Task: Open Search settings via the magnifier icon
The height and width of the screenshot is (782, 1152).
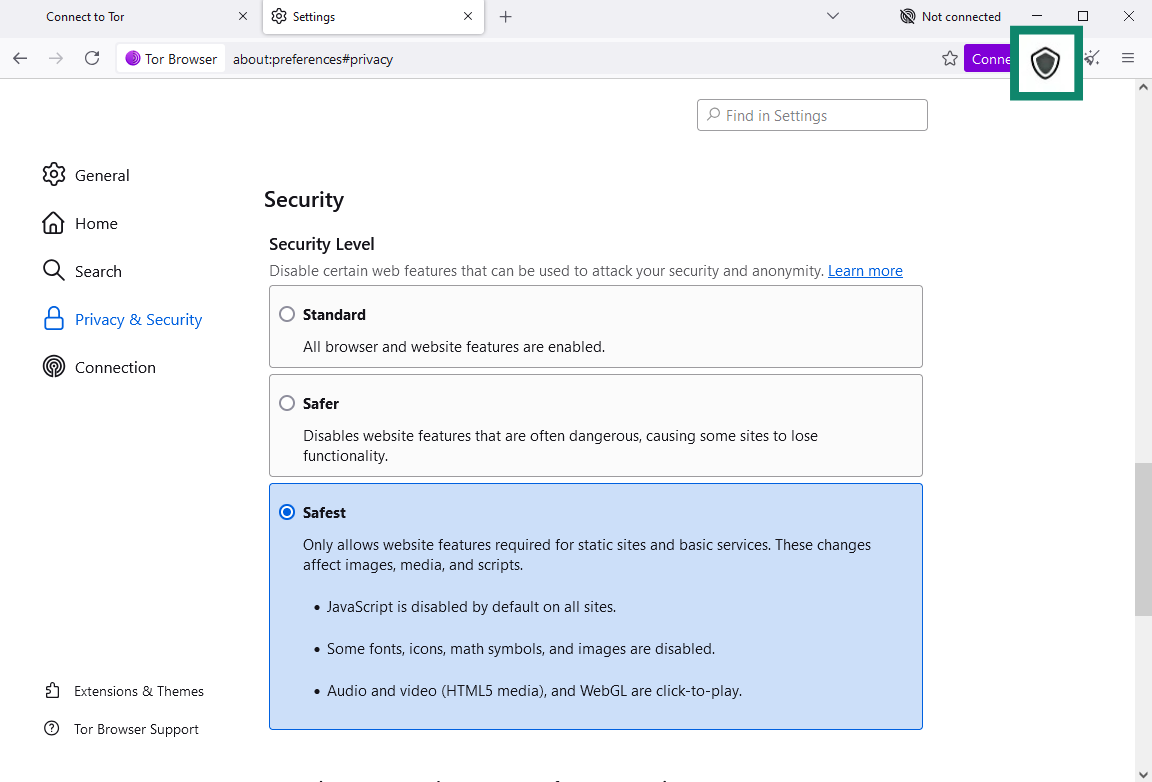Action: pyautogui.click(x=54, y=271)
